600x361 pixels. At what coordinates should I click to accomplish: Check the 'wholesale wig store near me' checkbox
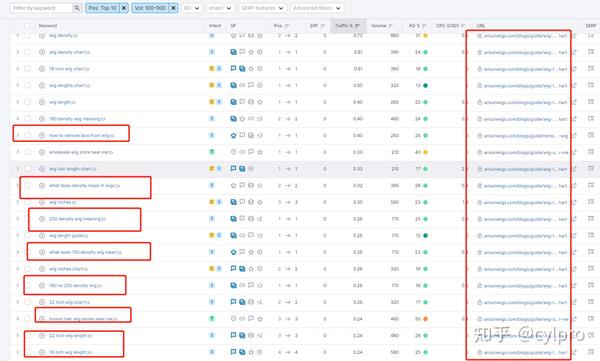click(x=27, y=152)
